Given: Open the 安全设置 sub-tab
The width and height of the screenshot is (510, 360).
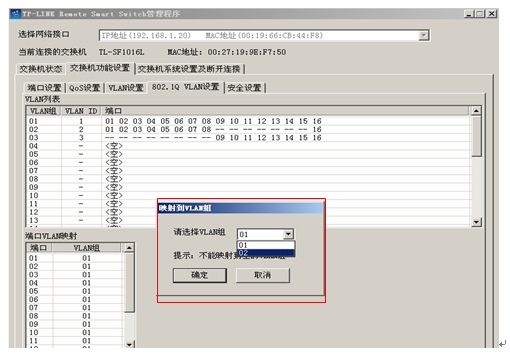Looking at the screenshot, I should (244, 88).
